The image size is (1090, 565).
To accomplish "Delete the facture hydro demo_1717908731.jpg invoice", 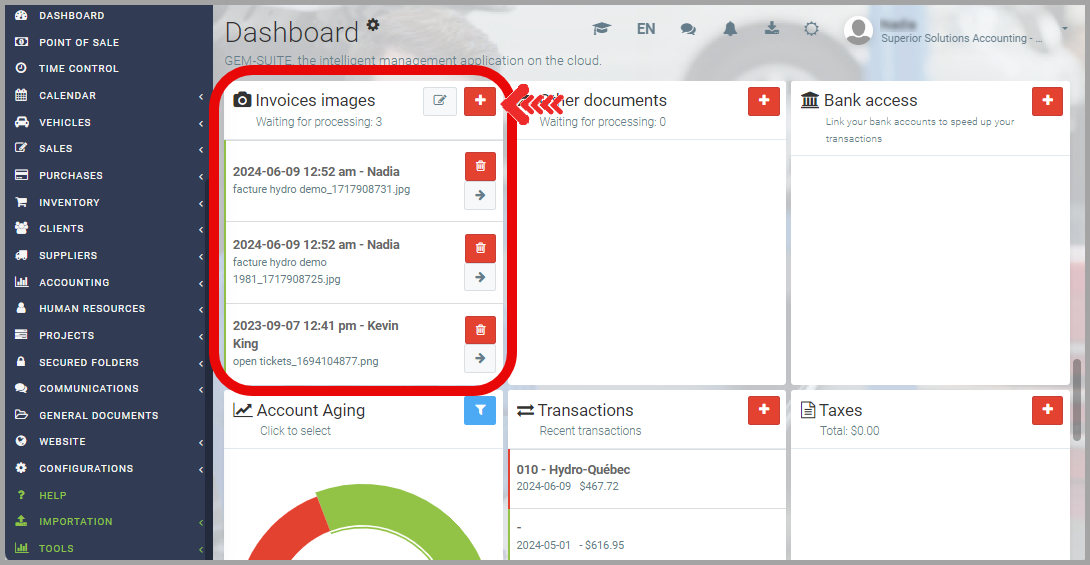I will point(480,166).
